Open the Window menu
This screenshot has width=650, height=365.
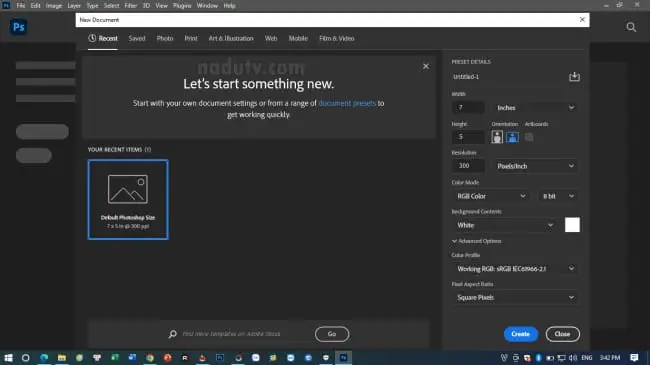207,5
